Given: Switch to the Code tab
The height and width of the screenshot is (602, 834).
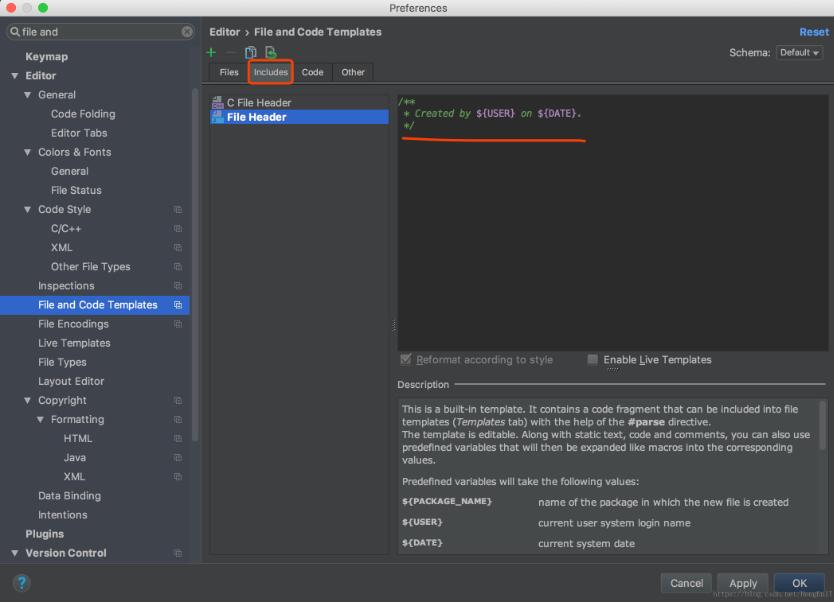Looking at the screenshot, I should click(311, 72).
